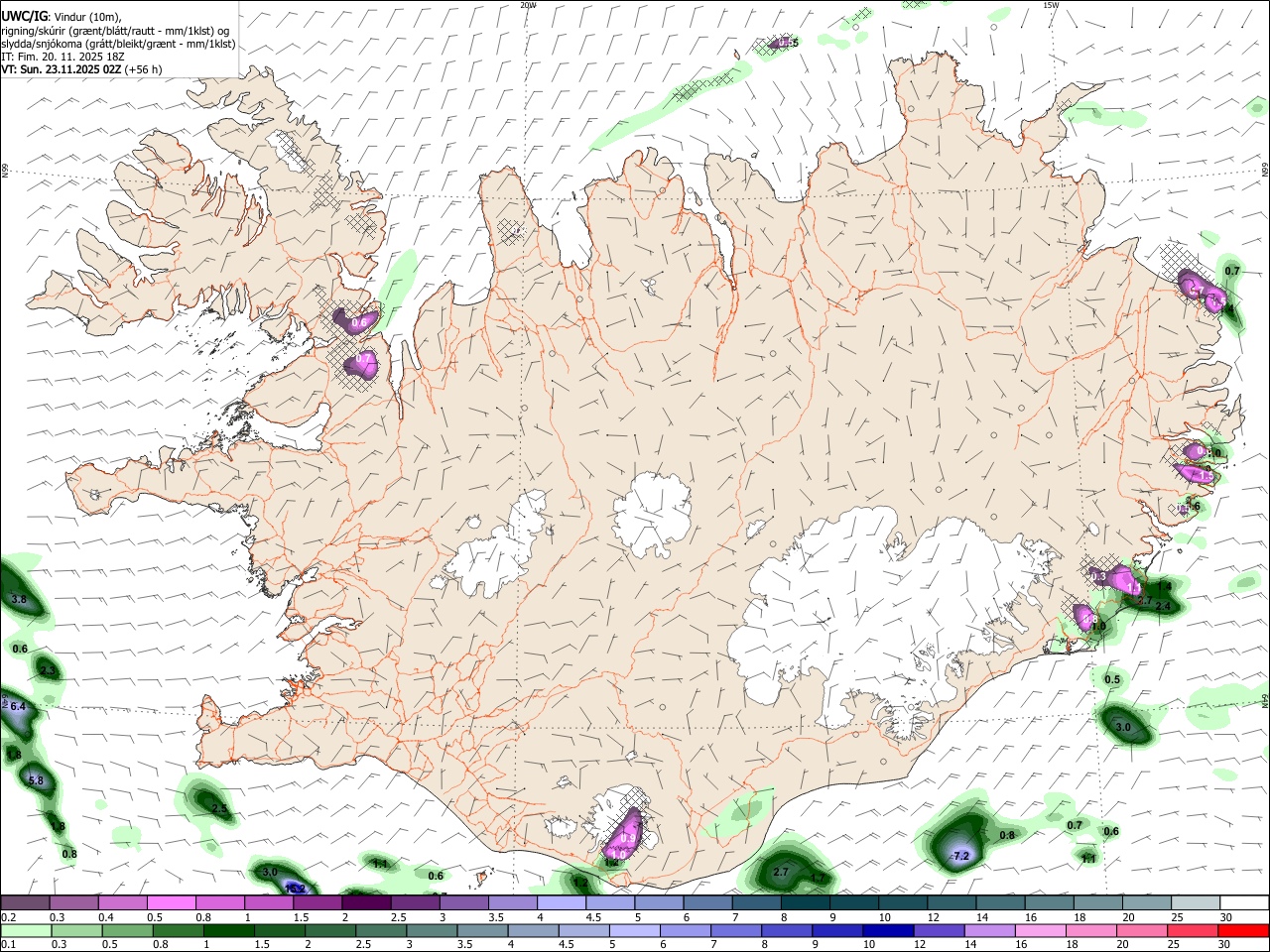Screen dimensions: 1270x952
Task: Click the 2.3 precipitation value
Action: (x=48, y=671)
